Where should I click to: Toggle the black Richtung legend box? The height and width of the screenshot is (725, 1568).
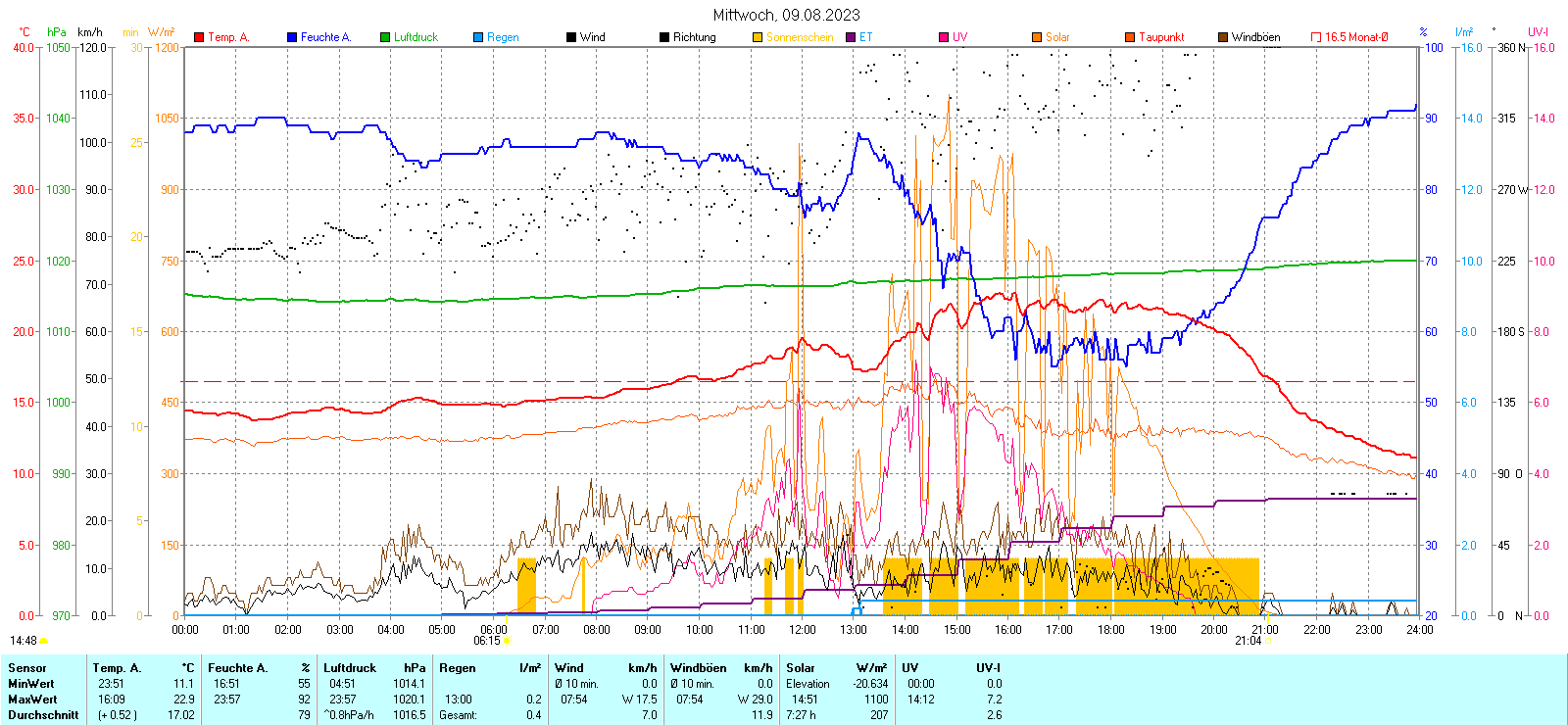664,37
